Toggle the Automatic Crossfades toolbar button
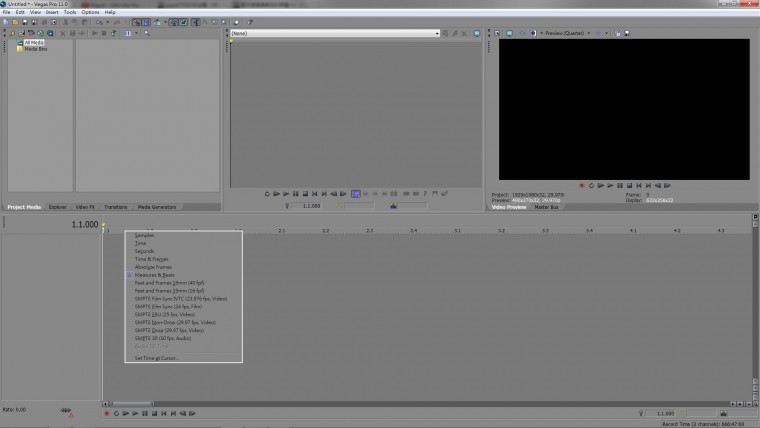The width and height of the screenshot is (760, 428). pos(146,22)
